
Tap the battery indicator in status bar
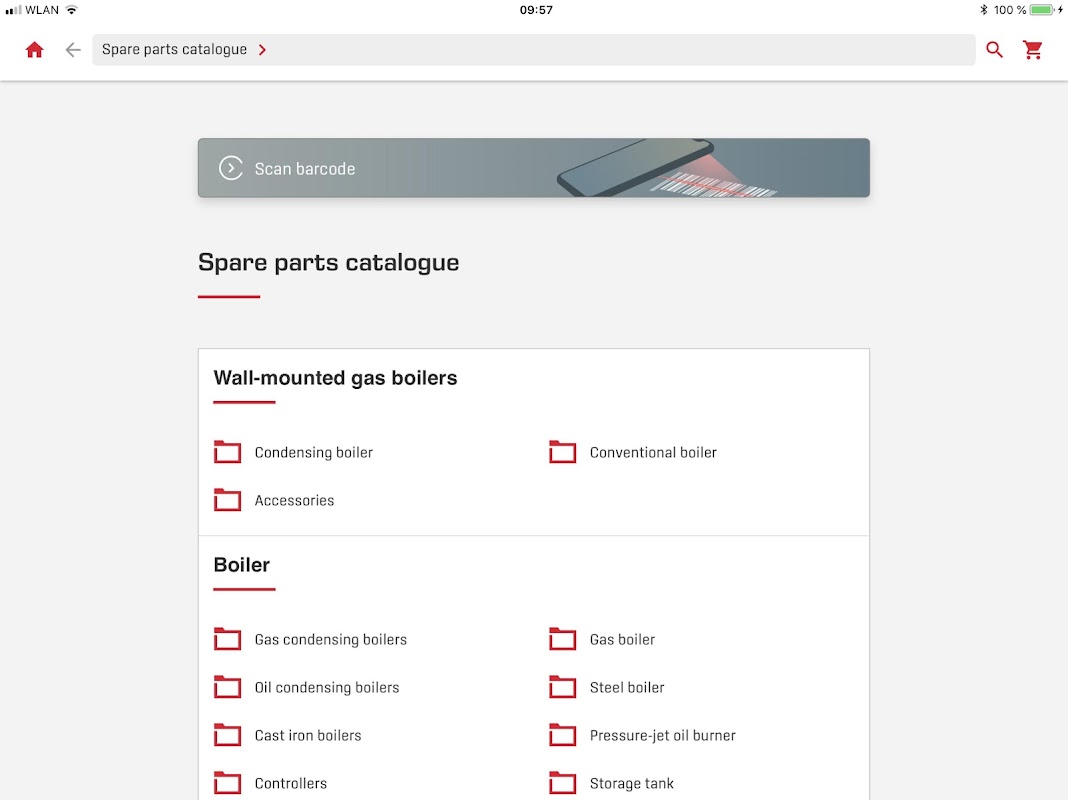click(1042, 10)
